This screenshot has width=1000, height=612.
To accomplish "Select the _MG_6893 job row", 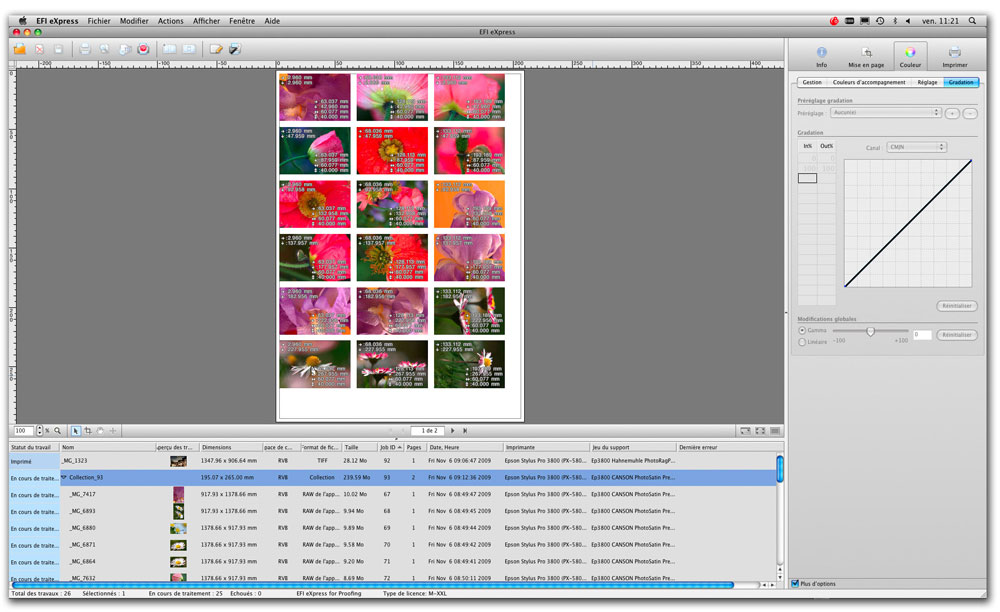I will 393,511.
